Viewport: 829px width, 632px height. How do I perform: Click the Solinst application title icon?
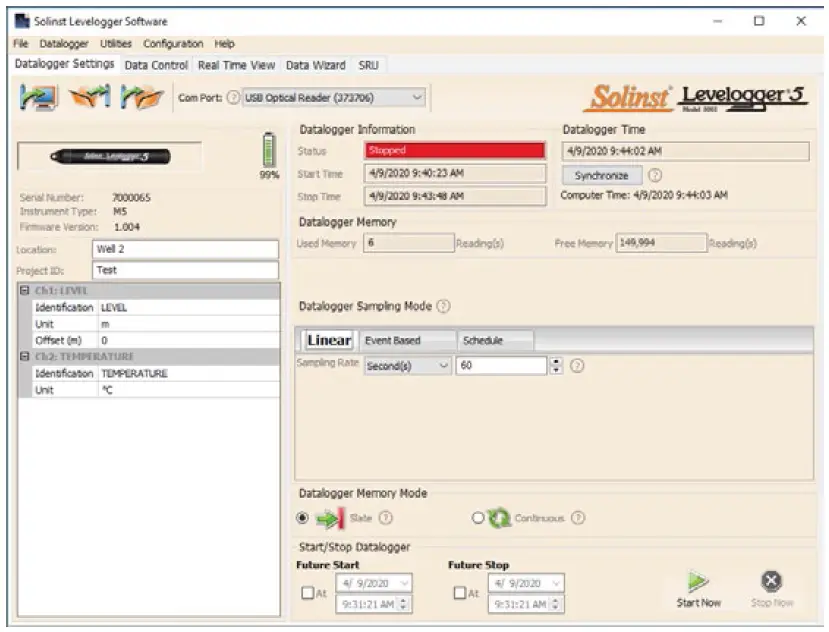pos(22,21)
